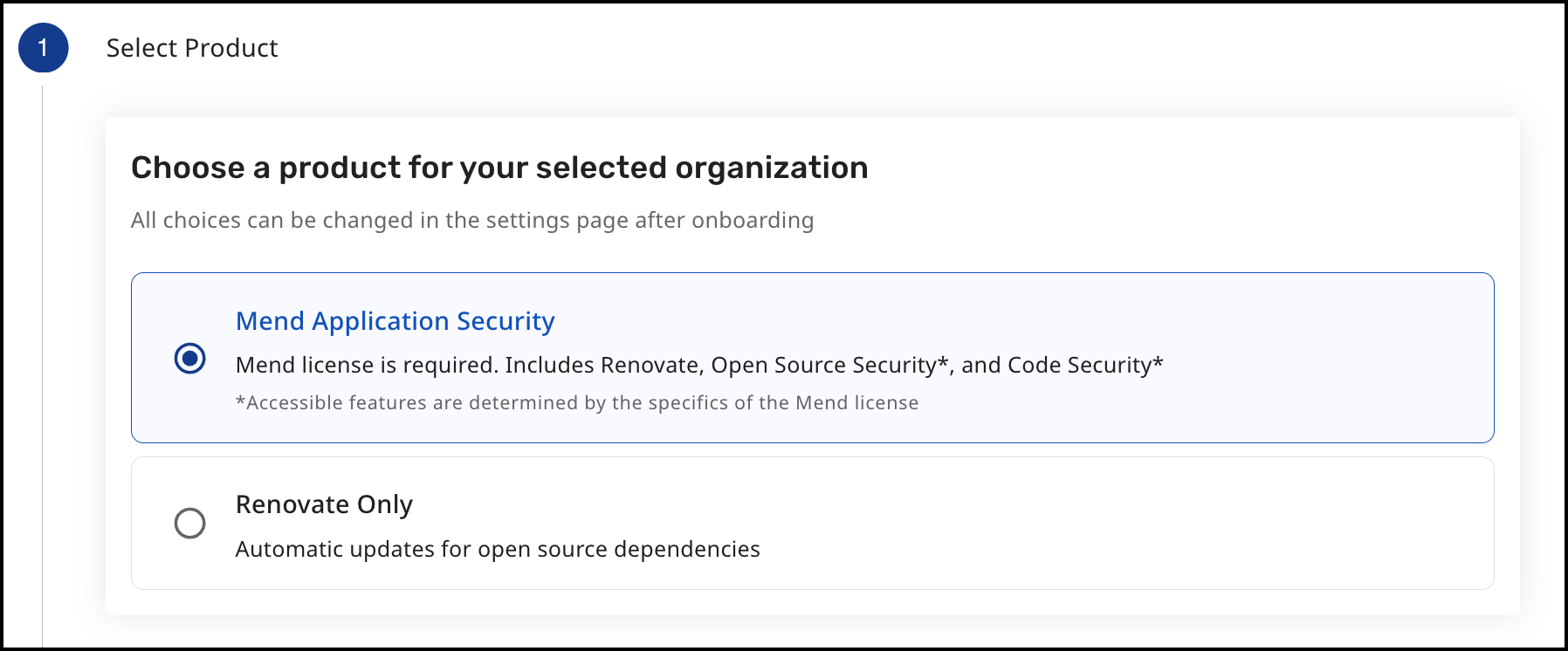Screen dimensions: 1568x651
Task: Click the Renovate Only option title
Action: pyautogui.click(x=324, y=504)
